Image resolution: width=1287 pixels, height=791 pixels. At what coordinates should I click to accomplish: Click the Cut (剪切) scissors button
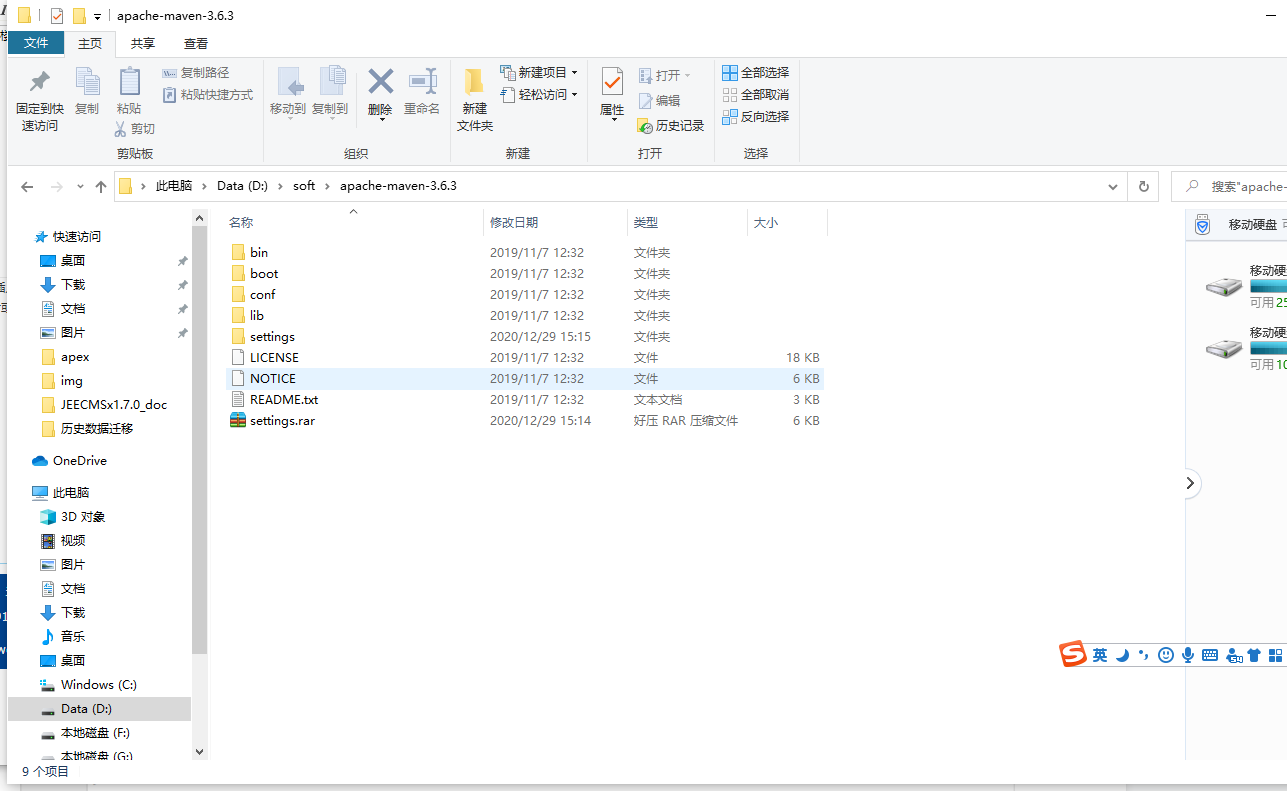135,128
